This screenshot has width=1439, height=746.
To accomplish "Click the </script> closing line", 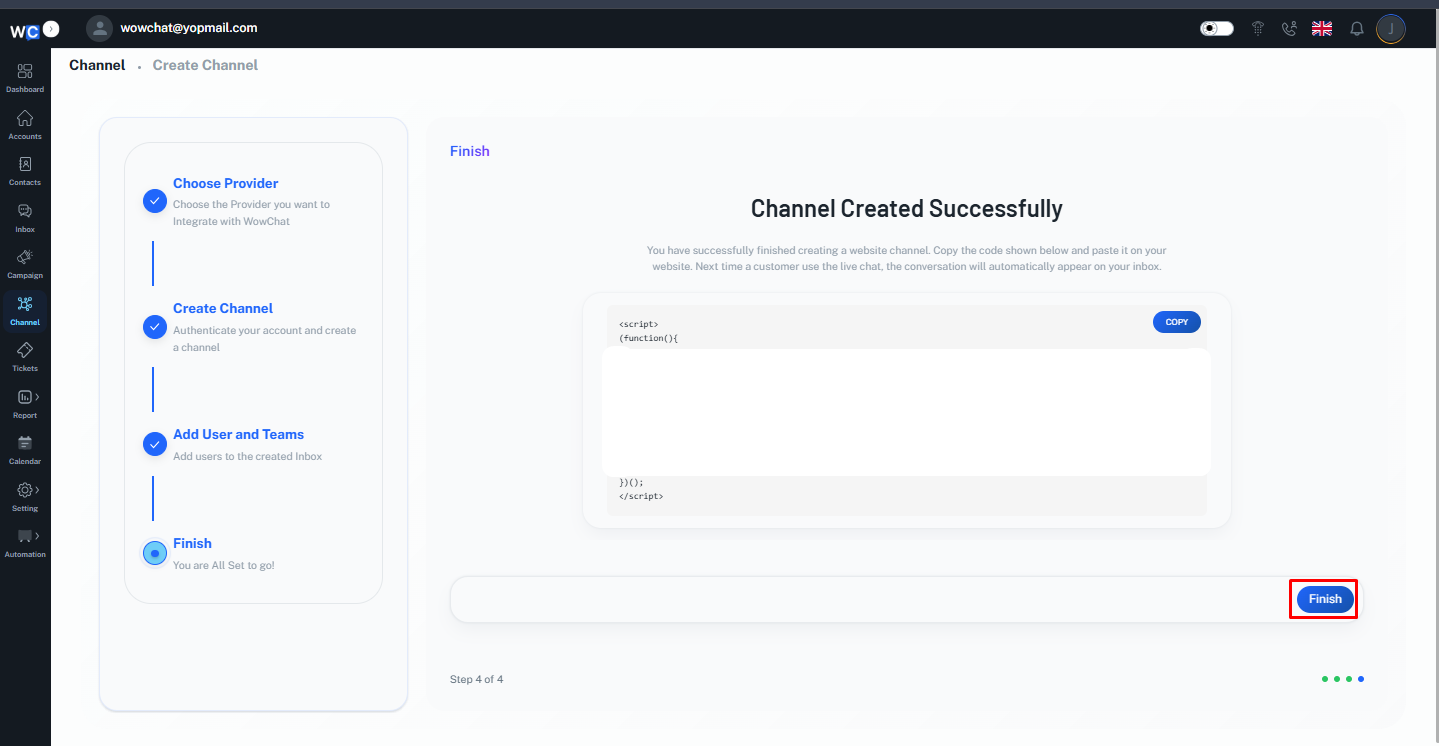I will 641,496.
